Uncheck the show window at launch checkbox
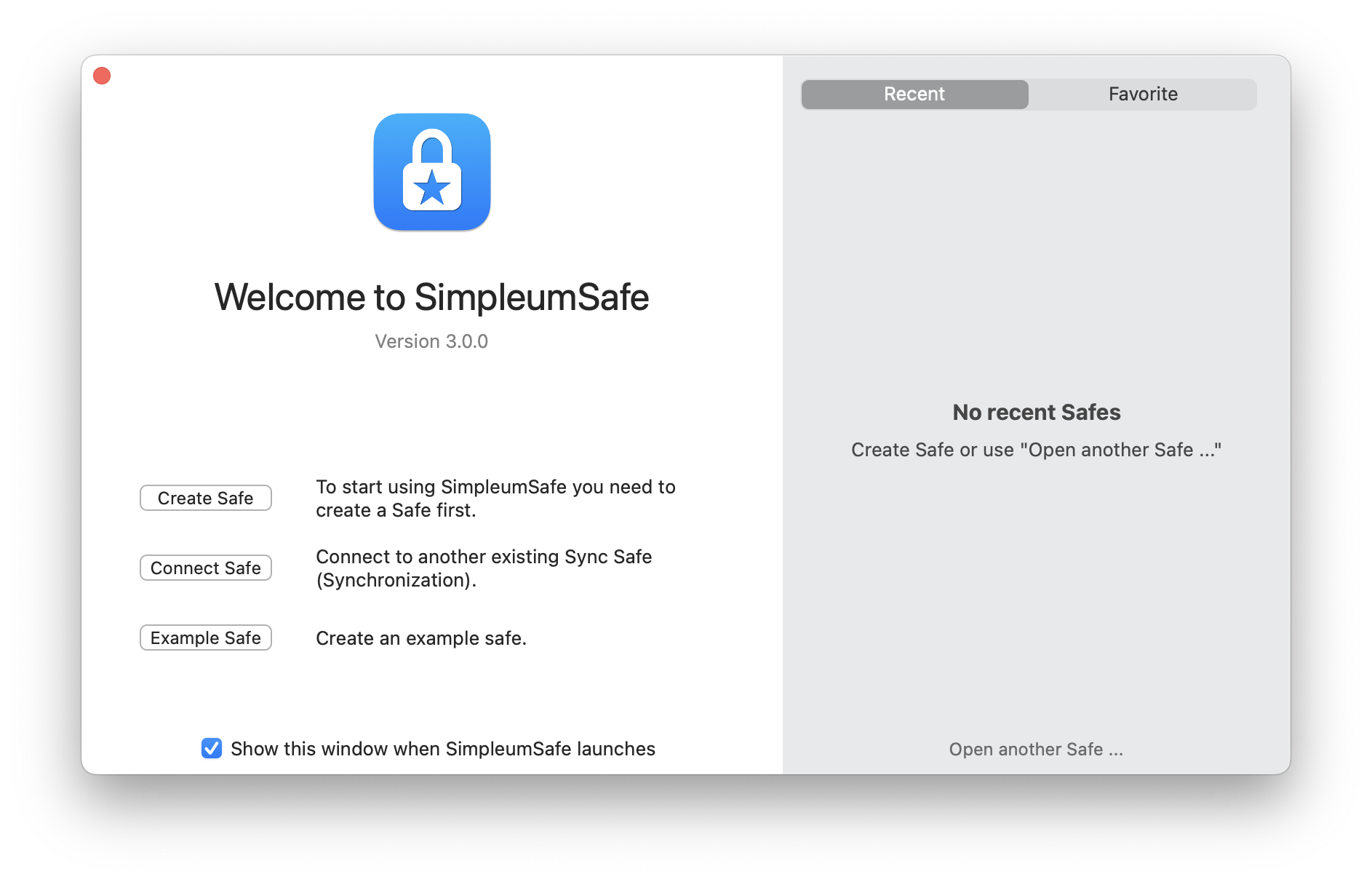This screenshot has height=882, width=1372. [x=212, y=748]
